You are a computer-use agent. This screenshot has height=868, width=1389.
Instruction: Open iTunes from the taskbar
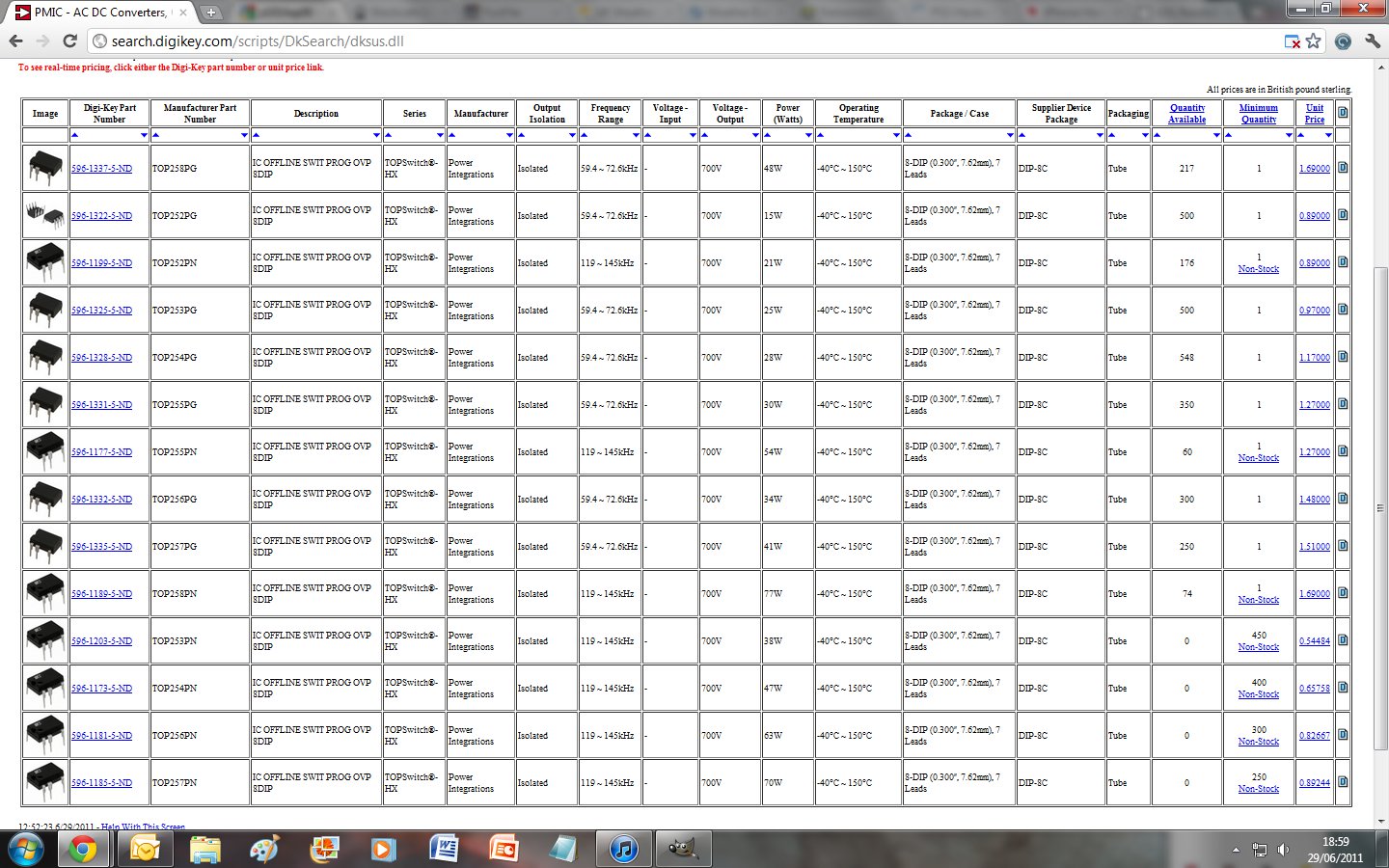coord(624,850)
